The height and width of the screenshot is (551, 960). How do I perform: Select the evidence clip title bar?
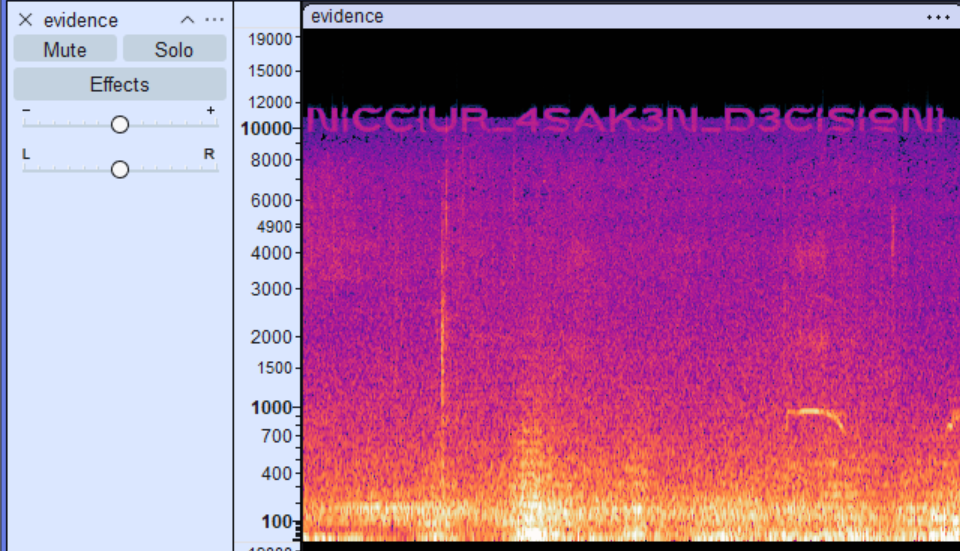tap(600, 16)
